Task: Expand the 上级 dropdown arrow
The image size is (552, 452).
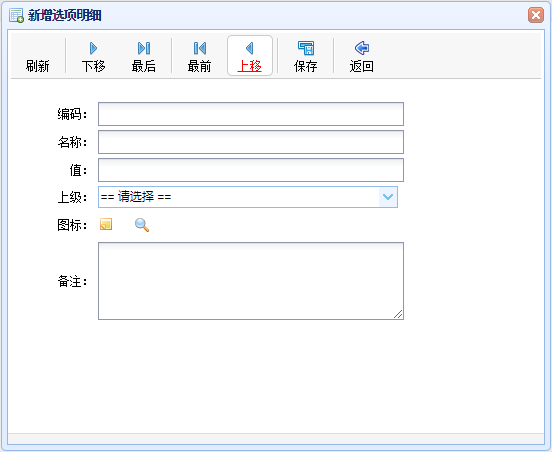Action: click(x=388, y=197)
